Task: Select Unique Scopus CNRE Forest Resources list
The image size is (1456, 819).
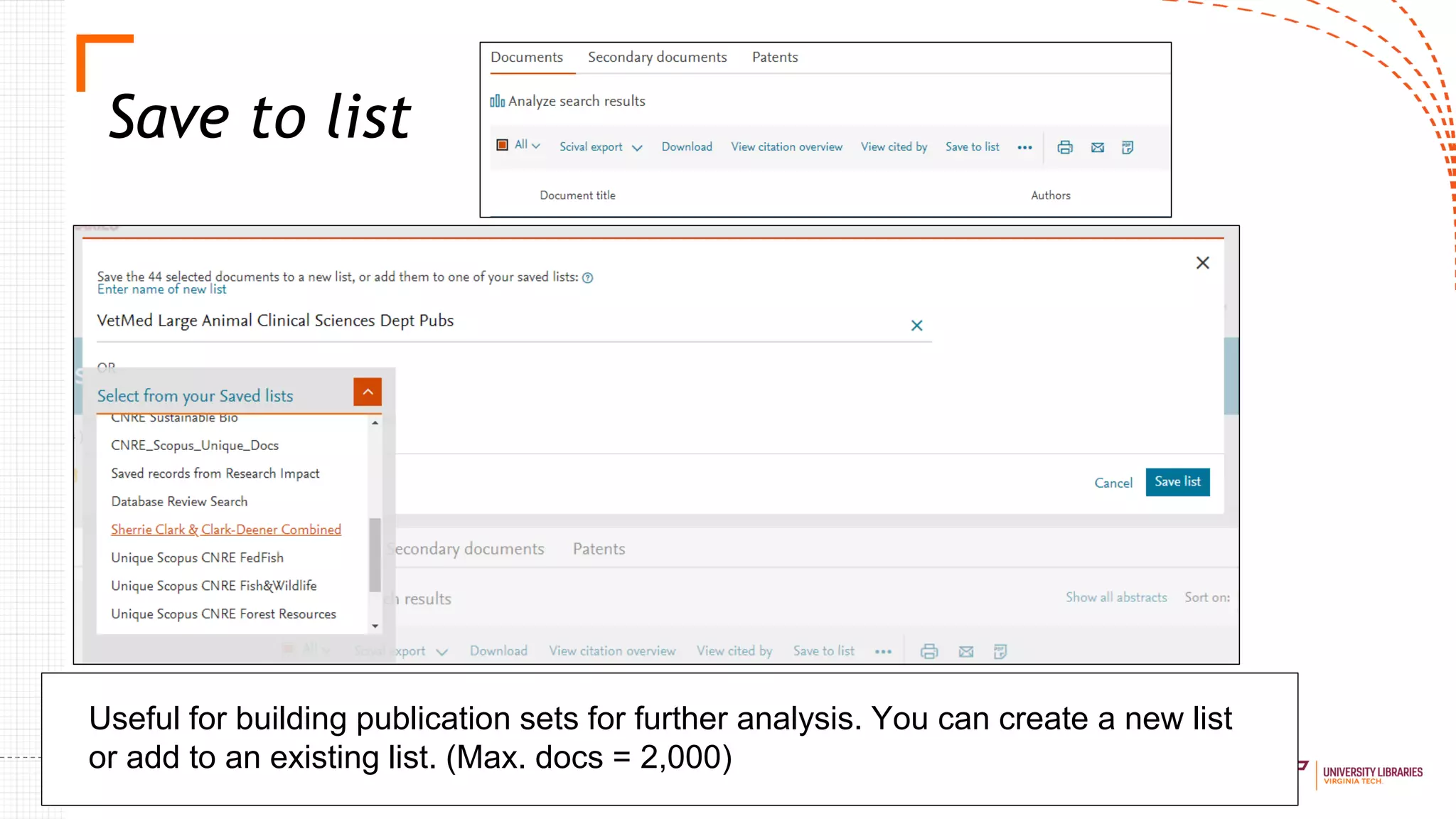Action: [223, 614]
